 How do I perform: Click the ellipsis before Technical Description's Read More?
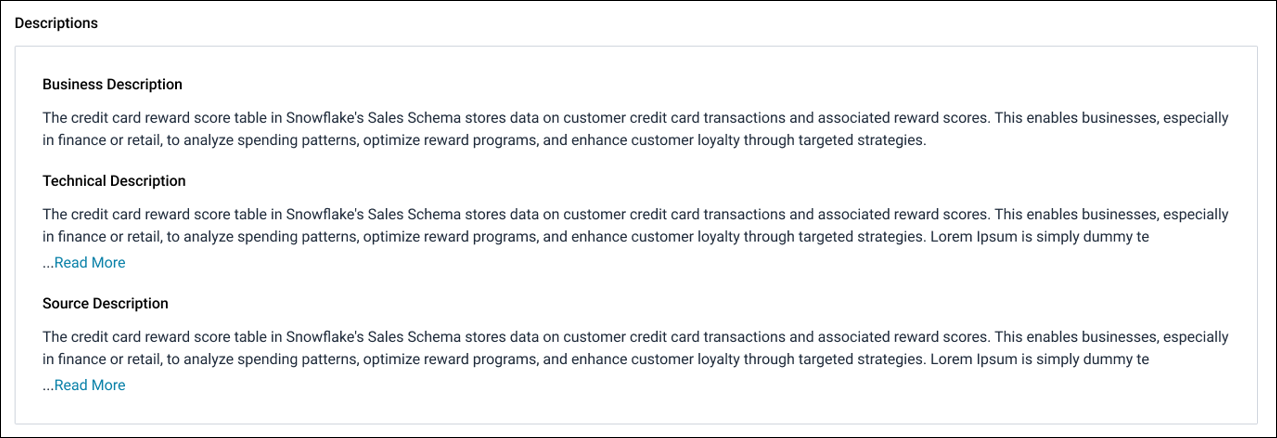(48, 264)
